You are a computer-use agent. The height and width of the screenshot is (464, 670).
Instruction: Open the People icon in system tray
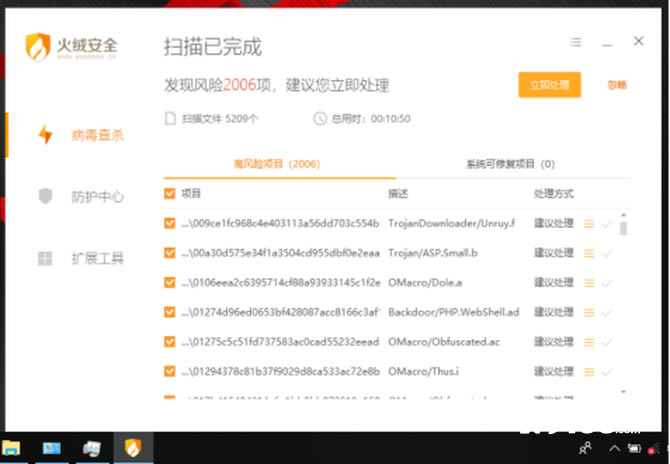tap(585, 448)
